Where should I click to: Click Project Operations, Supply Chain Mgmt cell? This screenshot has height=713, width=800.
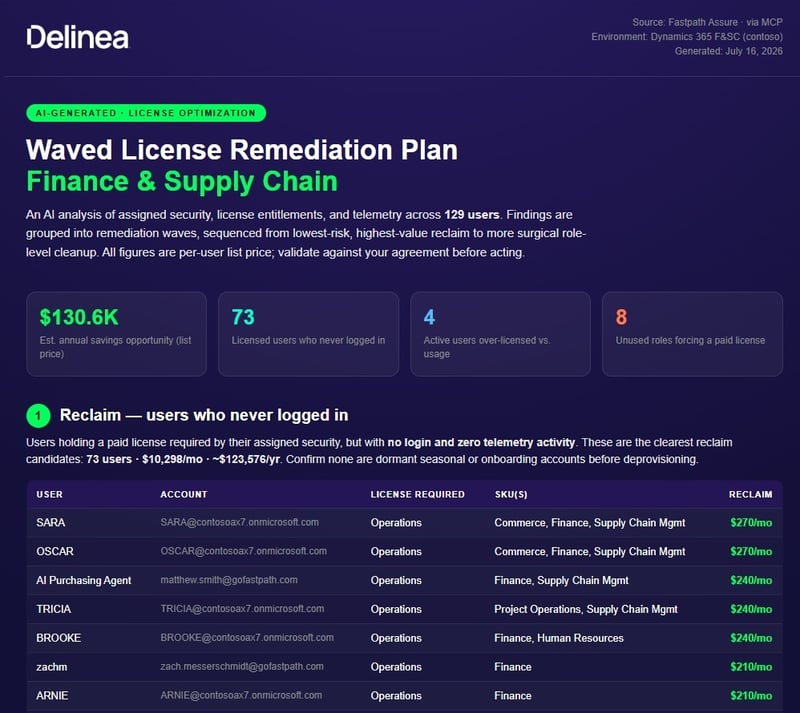(586, 609)
